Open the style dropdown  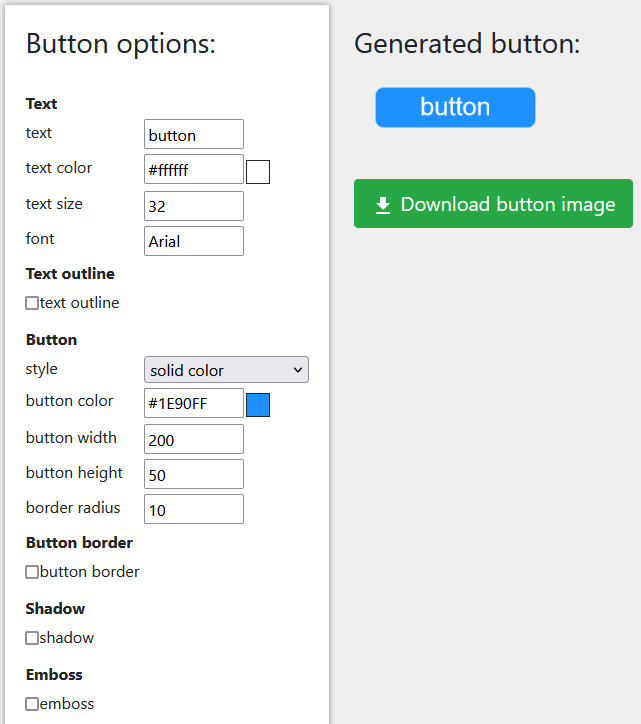click(226, 370)
